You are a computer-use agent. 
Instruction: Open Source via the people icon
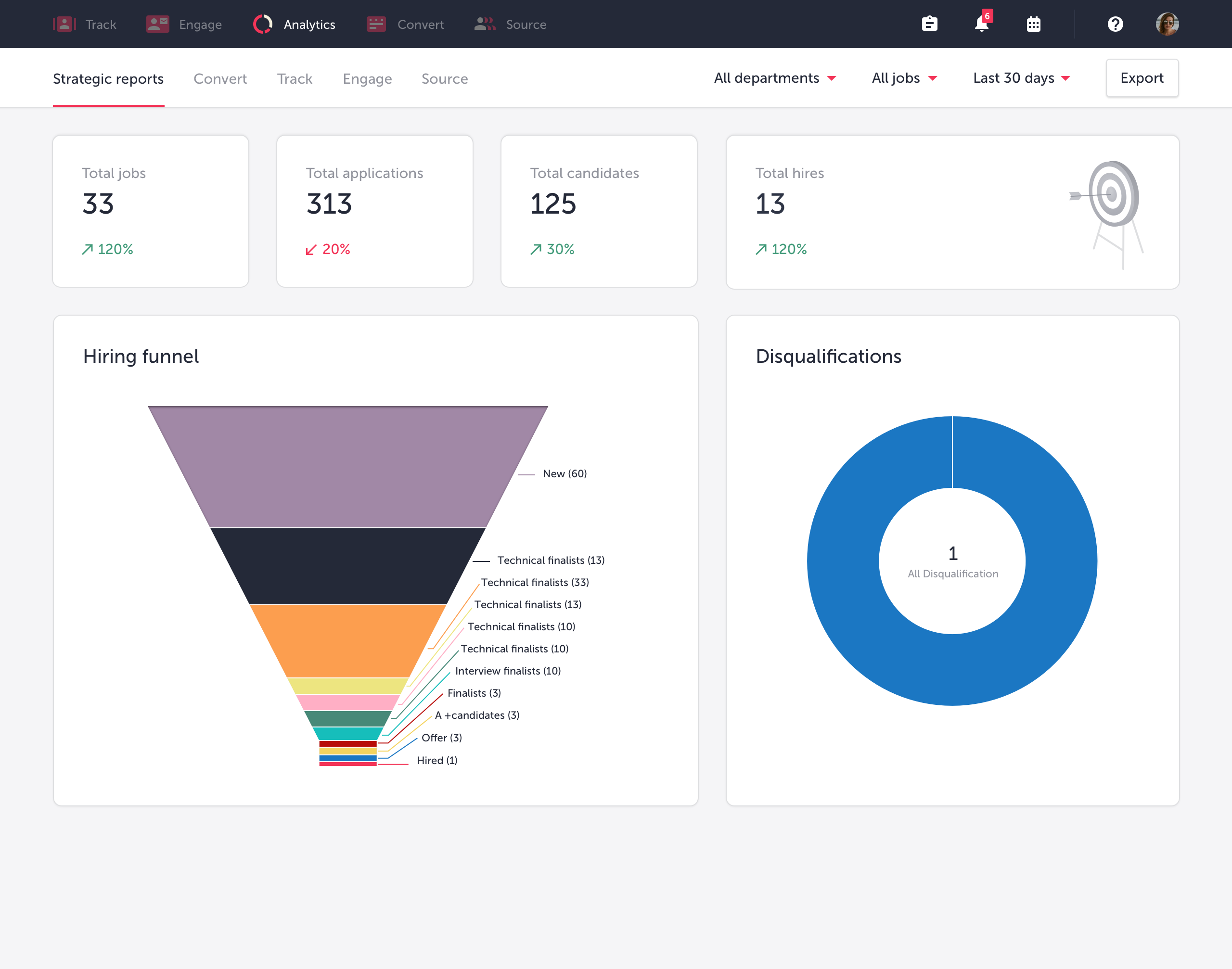click(x=484, y=25)
